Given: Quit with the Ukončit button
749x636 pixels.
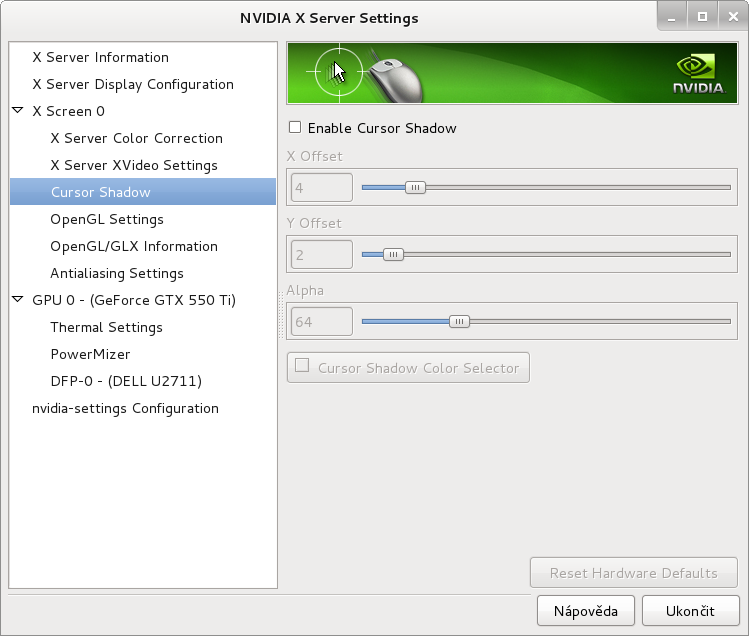Looking at the screenshot, I should [690, 611].
